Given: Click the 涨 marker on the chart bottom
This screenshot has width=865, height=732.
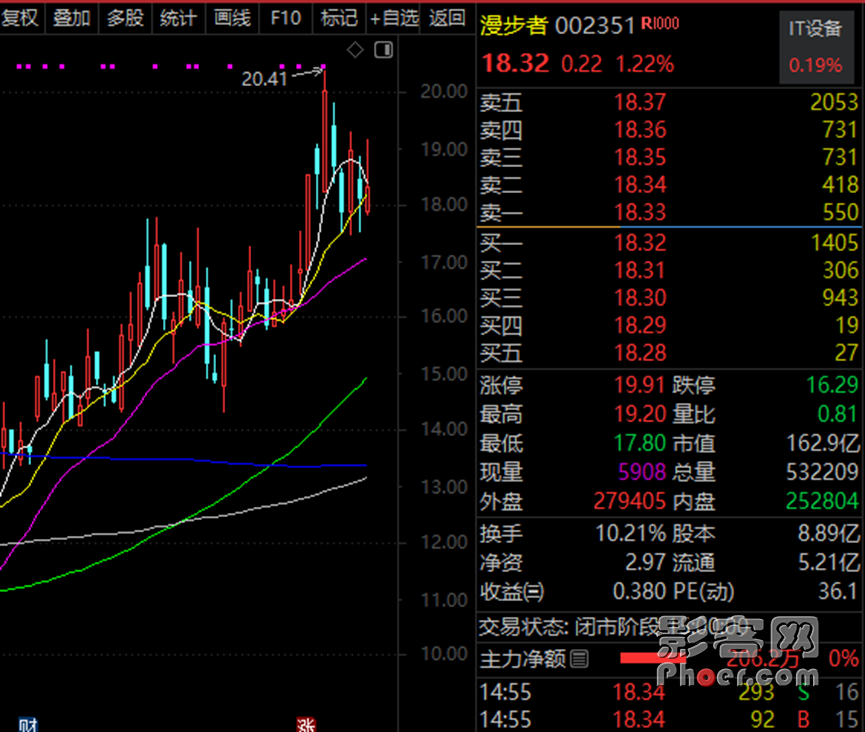Looking at the screenshot, I should click(306, 725).
